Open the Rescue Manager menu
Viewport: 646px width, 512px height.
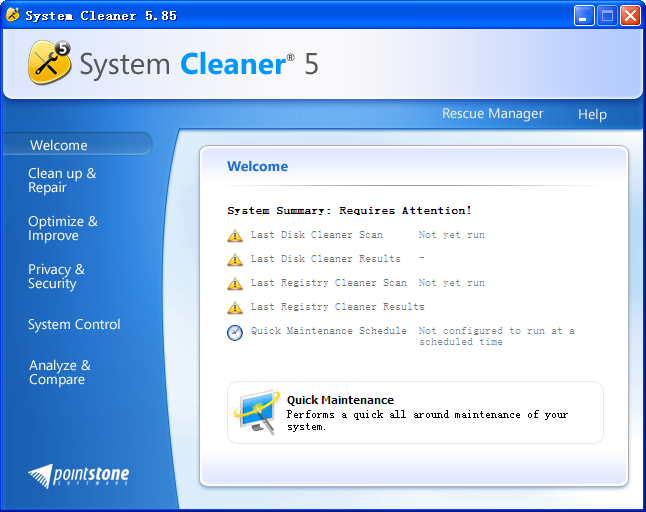[x=492, y=114]
